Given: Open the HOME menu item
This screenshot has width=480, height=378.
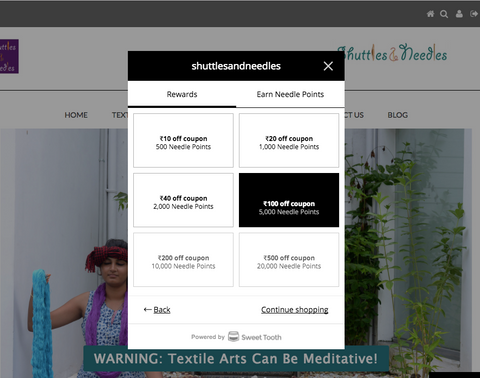Looking at the screenshot, I should click(x=76, y=115).
